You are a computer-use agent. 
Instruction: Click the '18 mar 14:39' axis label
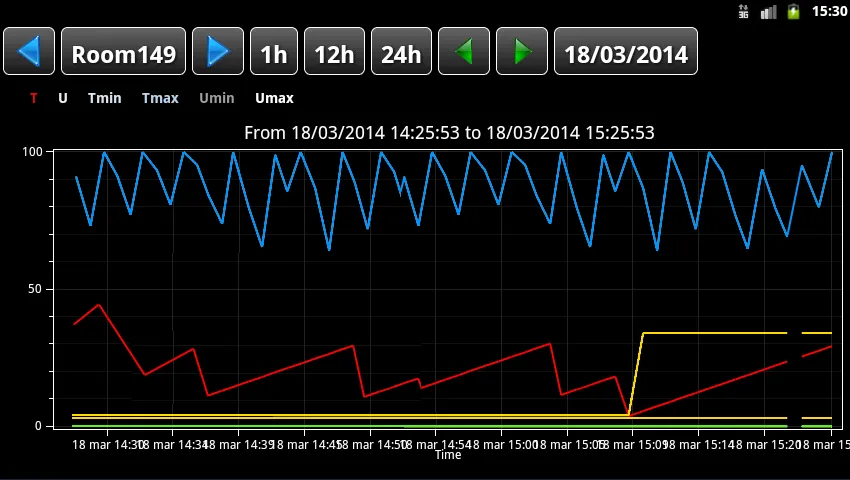(x=239, y=445)
